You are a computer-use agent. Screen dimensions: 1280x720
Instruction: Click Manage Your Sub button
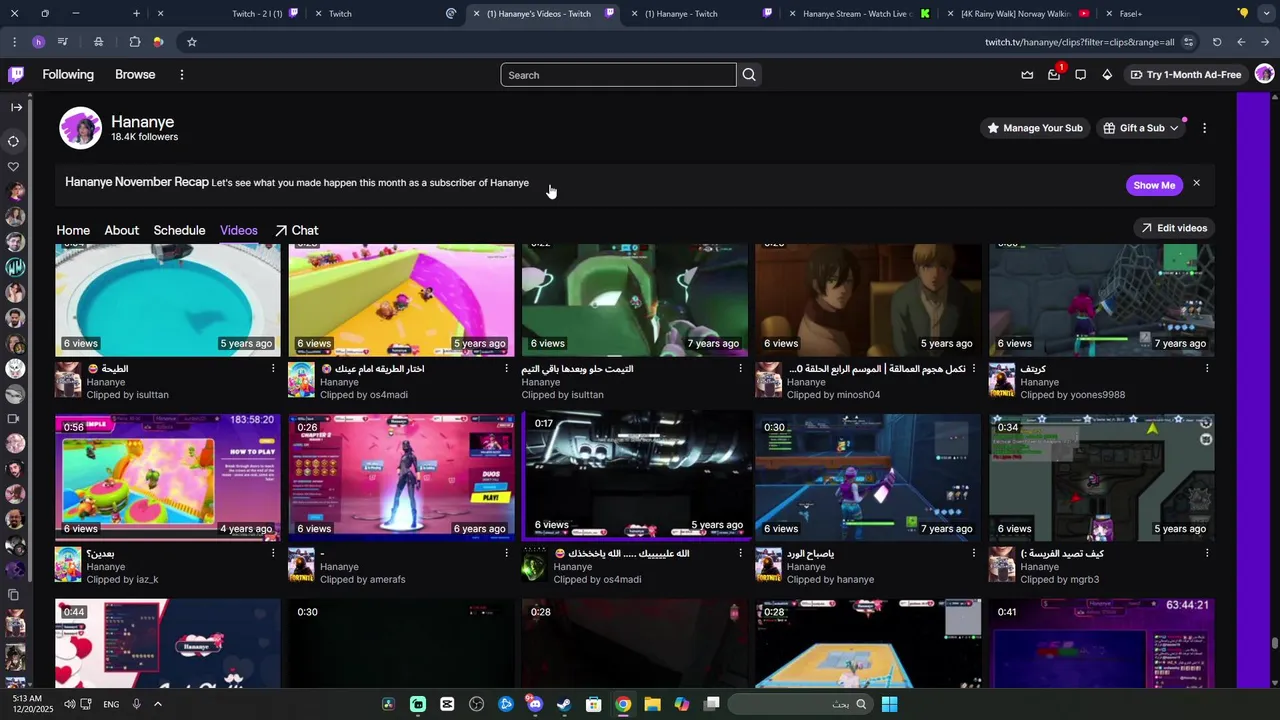[x=1035, y=128]
